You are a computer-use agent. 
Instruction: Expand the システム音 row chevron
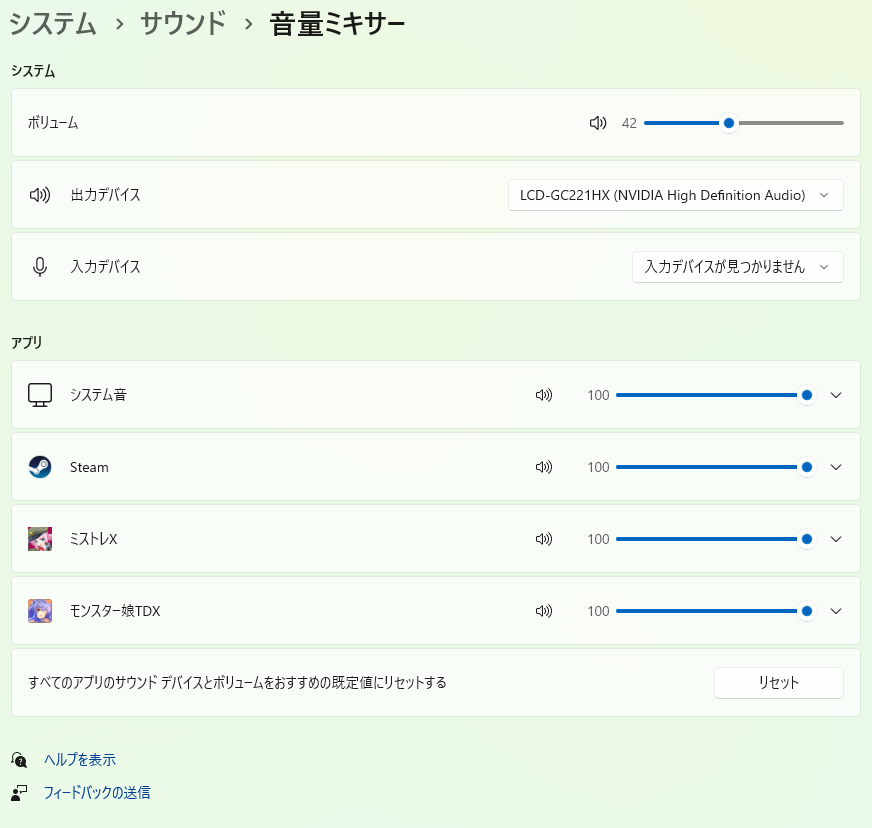(x=836, y=395)
